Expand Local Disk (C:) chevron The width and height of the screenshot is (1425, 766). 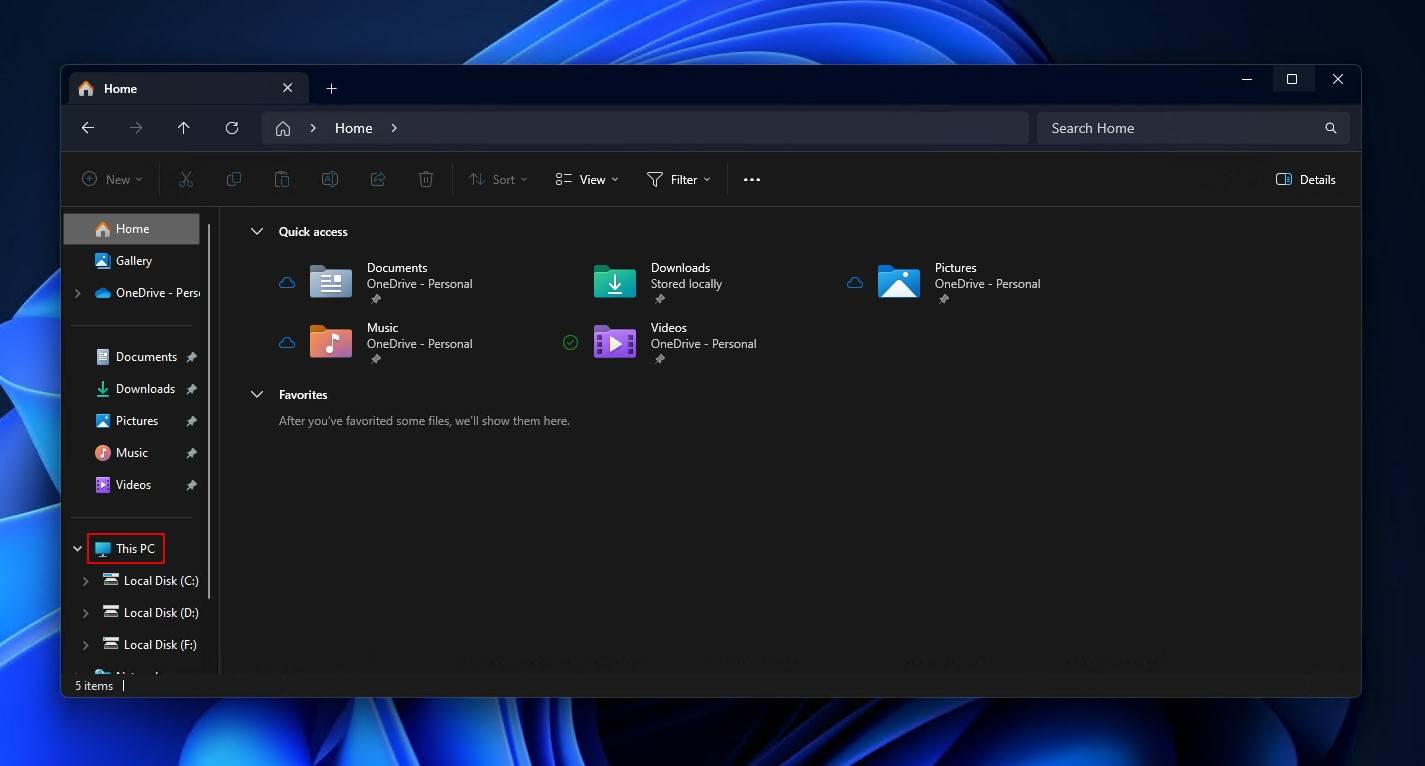[86, 581]
